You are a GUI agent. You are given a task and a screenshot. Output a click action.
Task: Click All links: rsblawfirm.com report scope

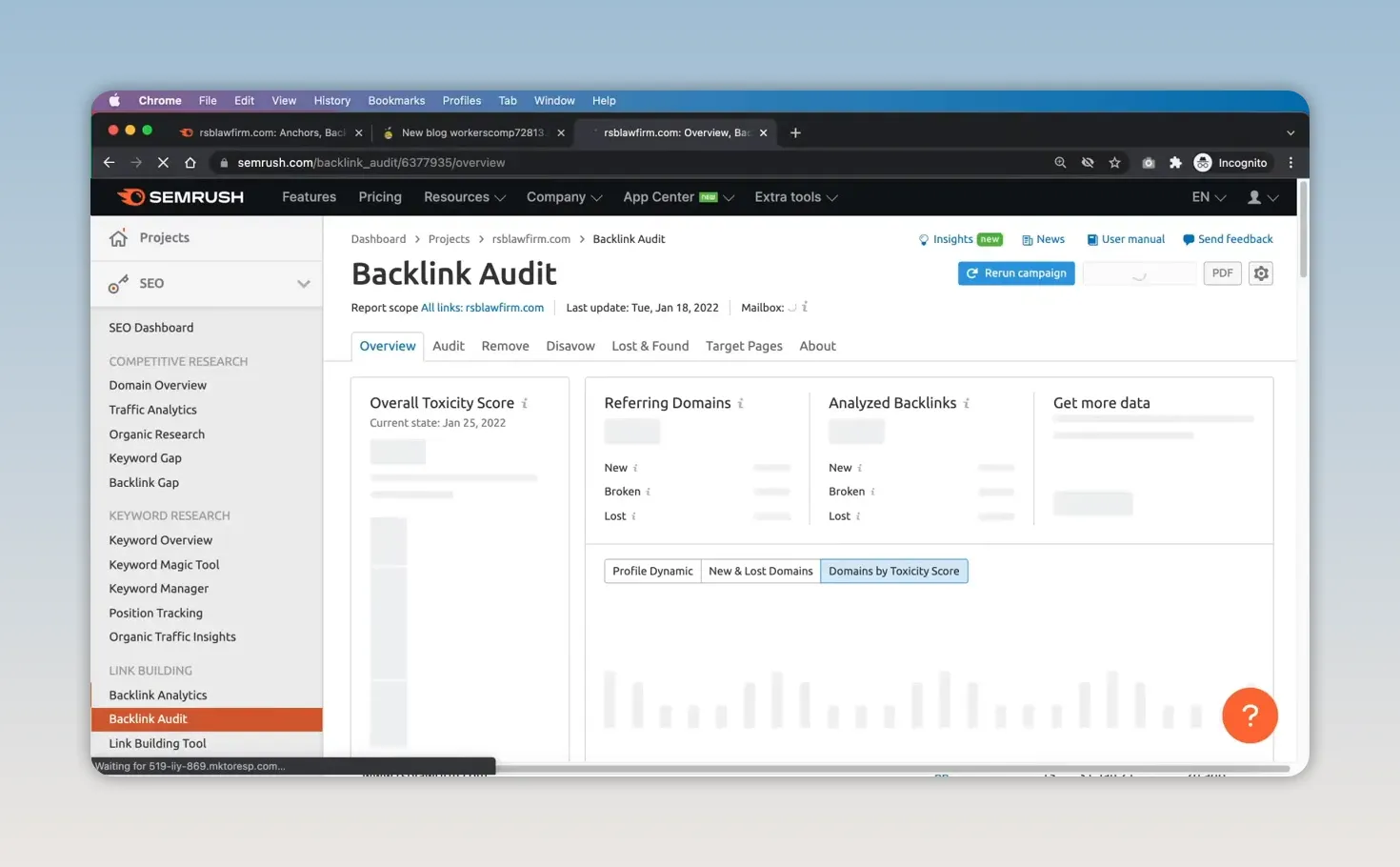482,308
